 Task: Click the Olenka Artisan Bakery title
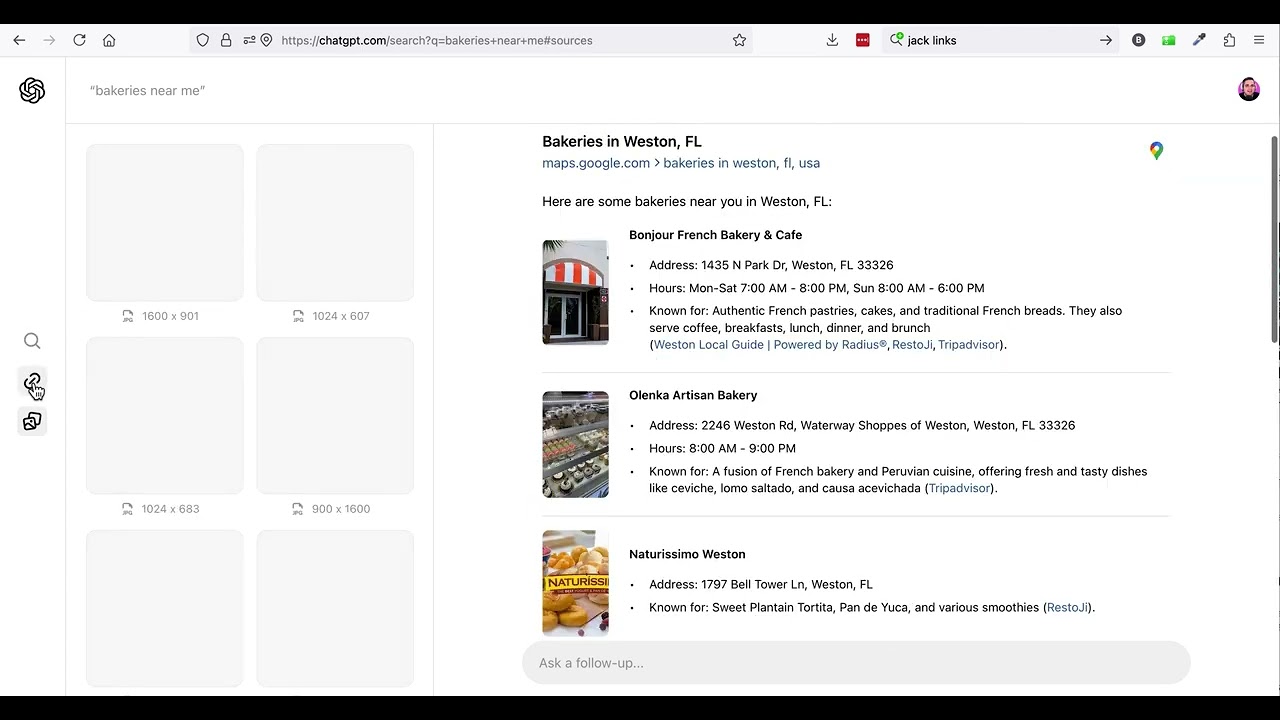(693, 395)
